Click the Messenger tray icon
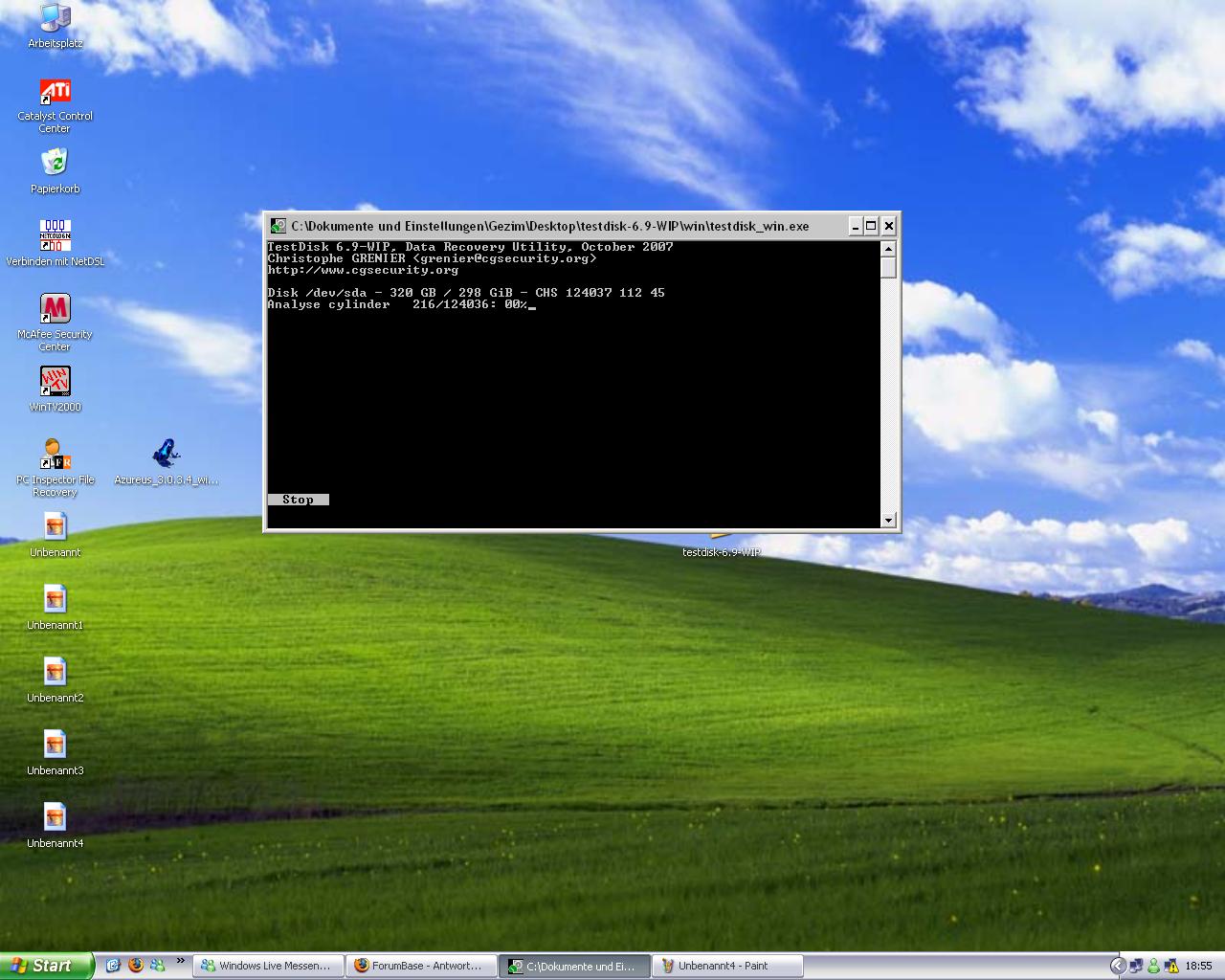The width and height of the screenshot is (1225, 980). [1154, 966]
